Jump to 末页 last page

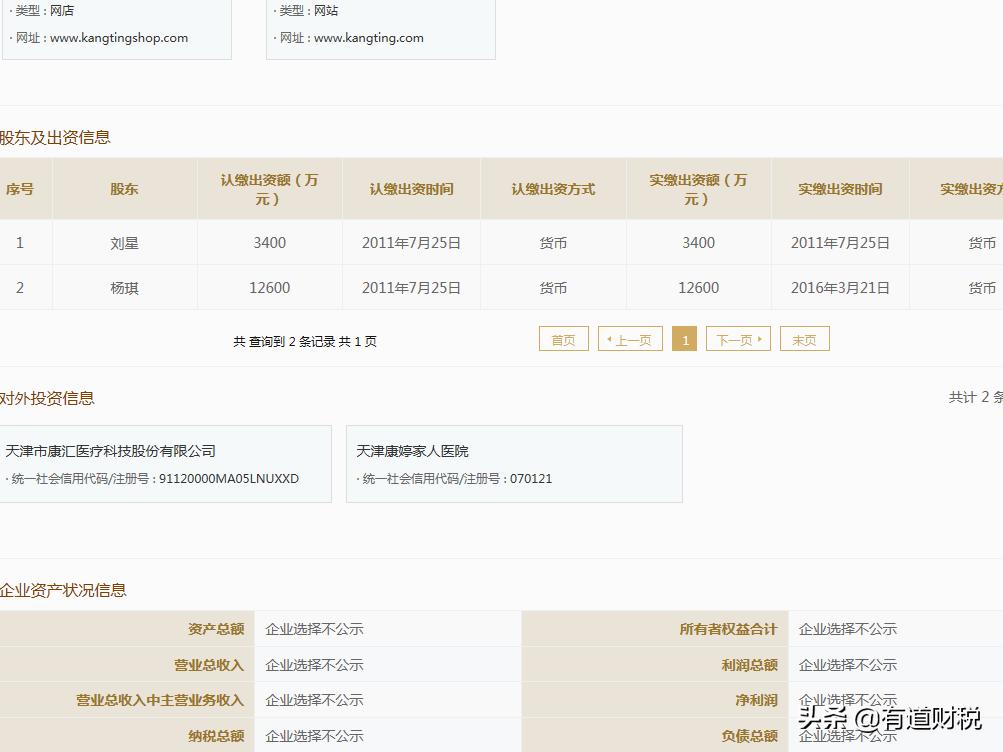tap(804, 338)
